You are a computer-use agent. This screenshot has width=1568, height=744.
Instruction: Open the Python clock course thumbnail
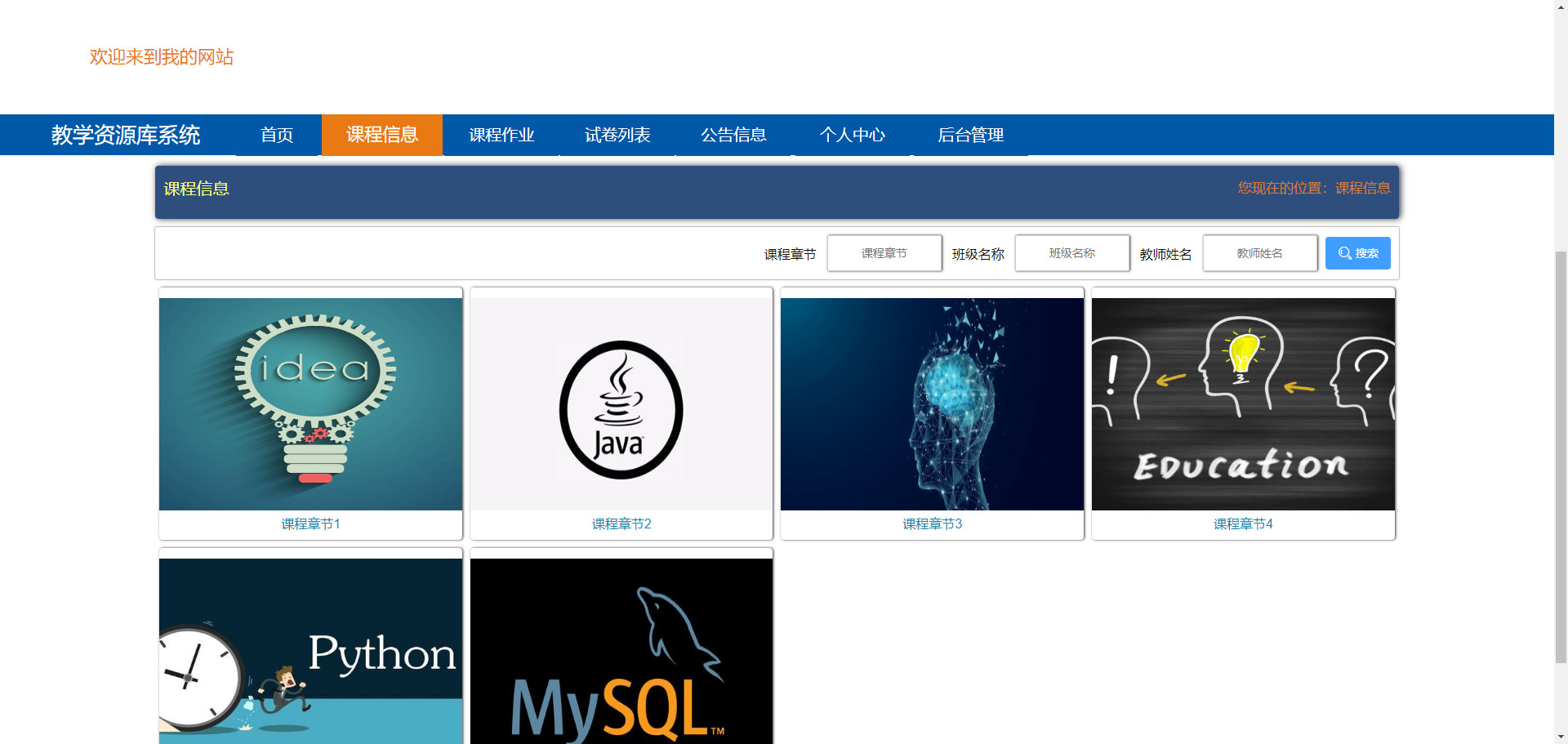point(310,651)
